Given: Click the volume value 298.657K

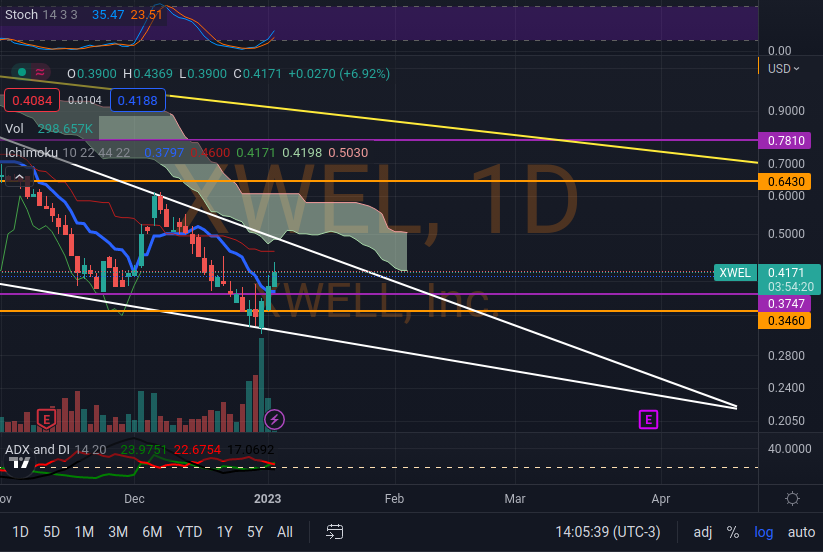Looking at the screenshot, I should (65, 129).
